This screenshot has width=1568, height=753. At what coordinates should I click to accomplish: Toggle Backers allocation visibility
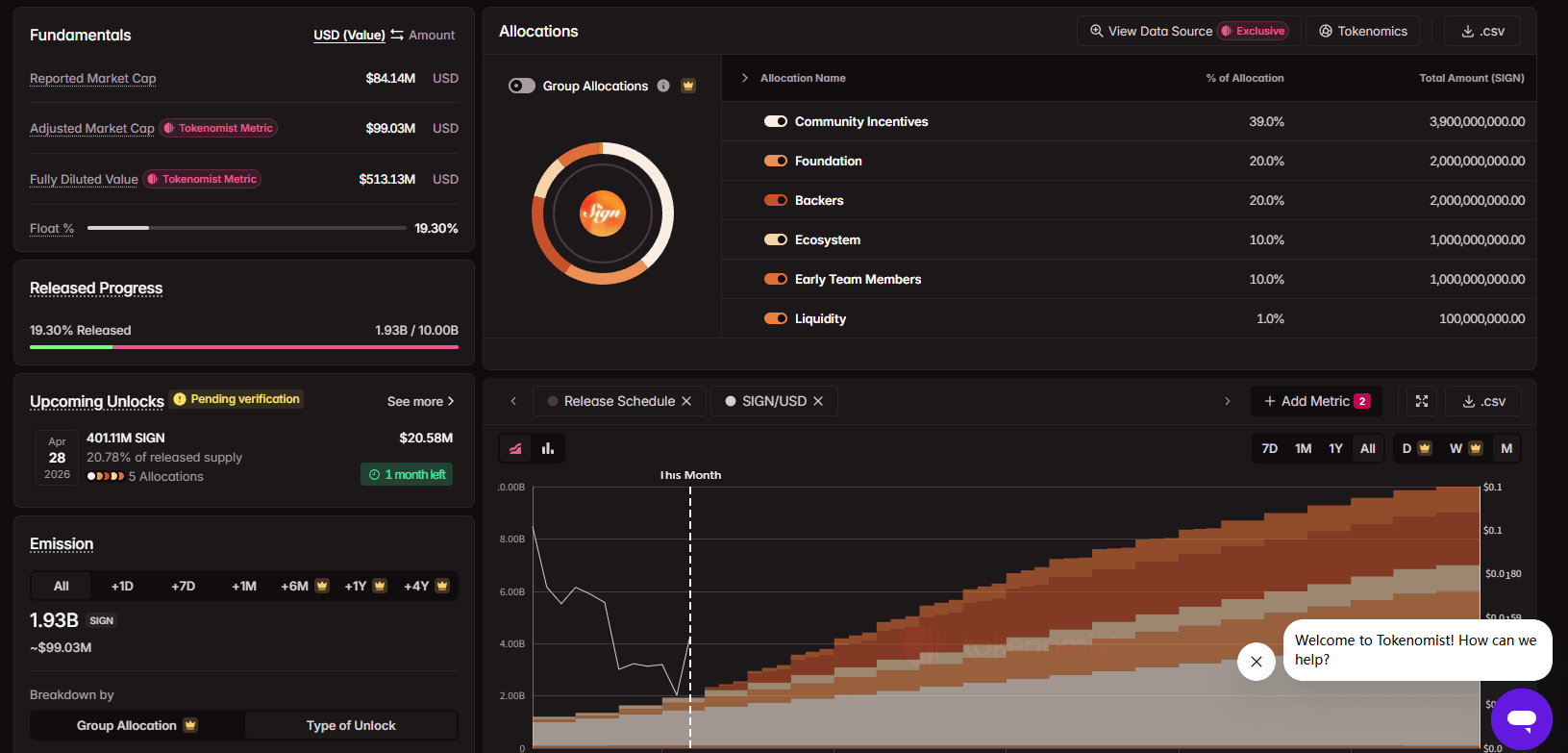tap(776, 200)
